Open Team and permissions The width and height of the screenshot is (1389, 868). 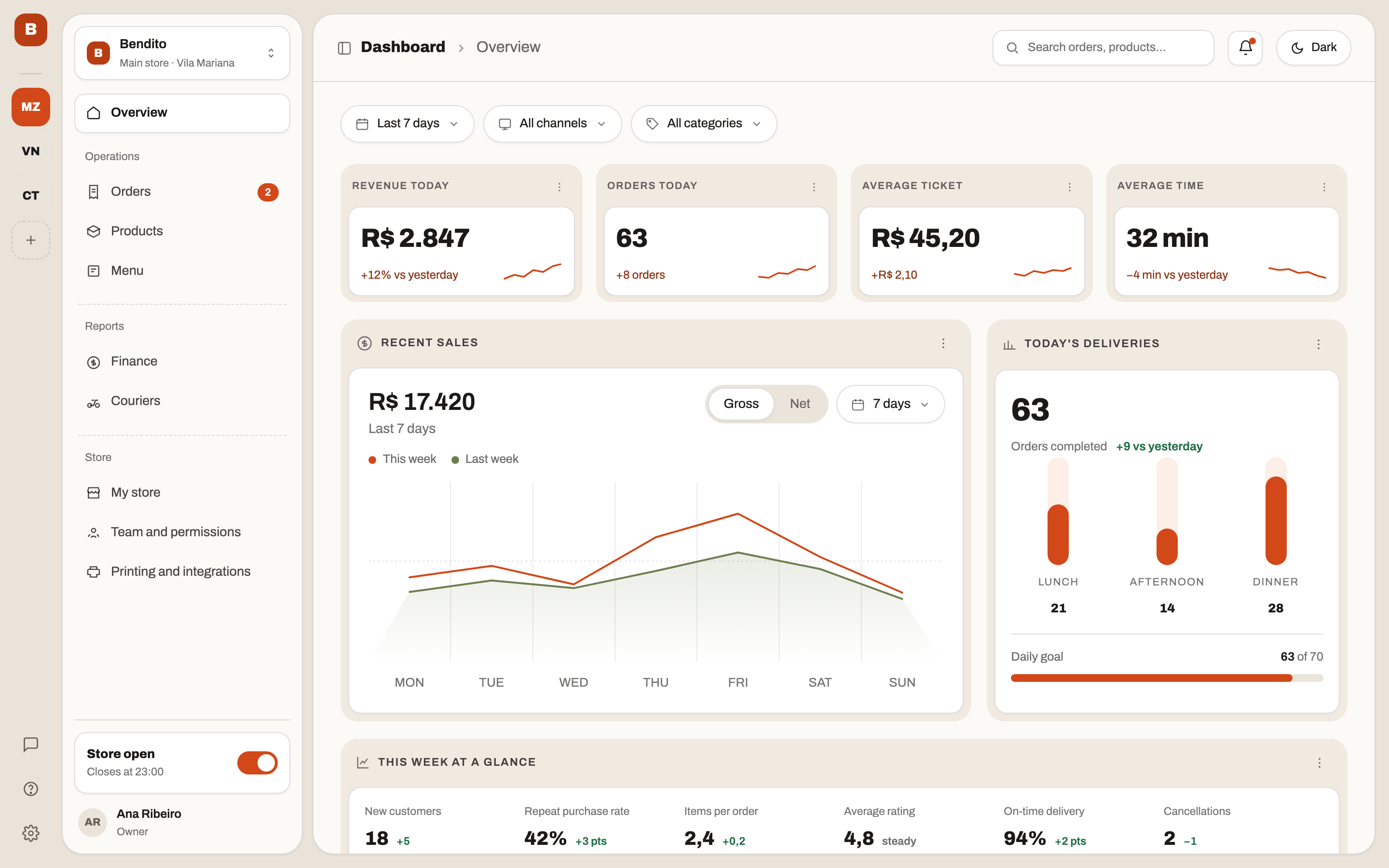click(x=182, y=532)
